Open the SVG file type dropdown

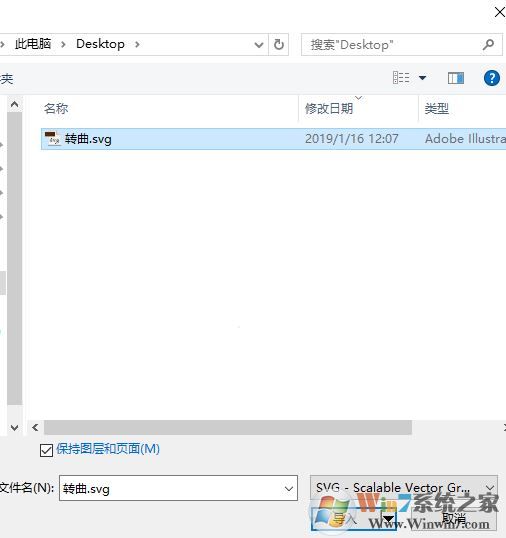[x=490, y=488]
